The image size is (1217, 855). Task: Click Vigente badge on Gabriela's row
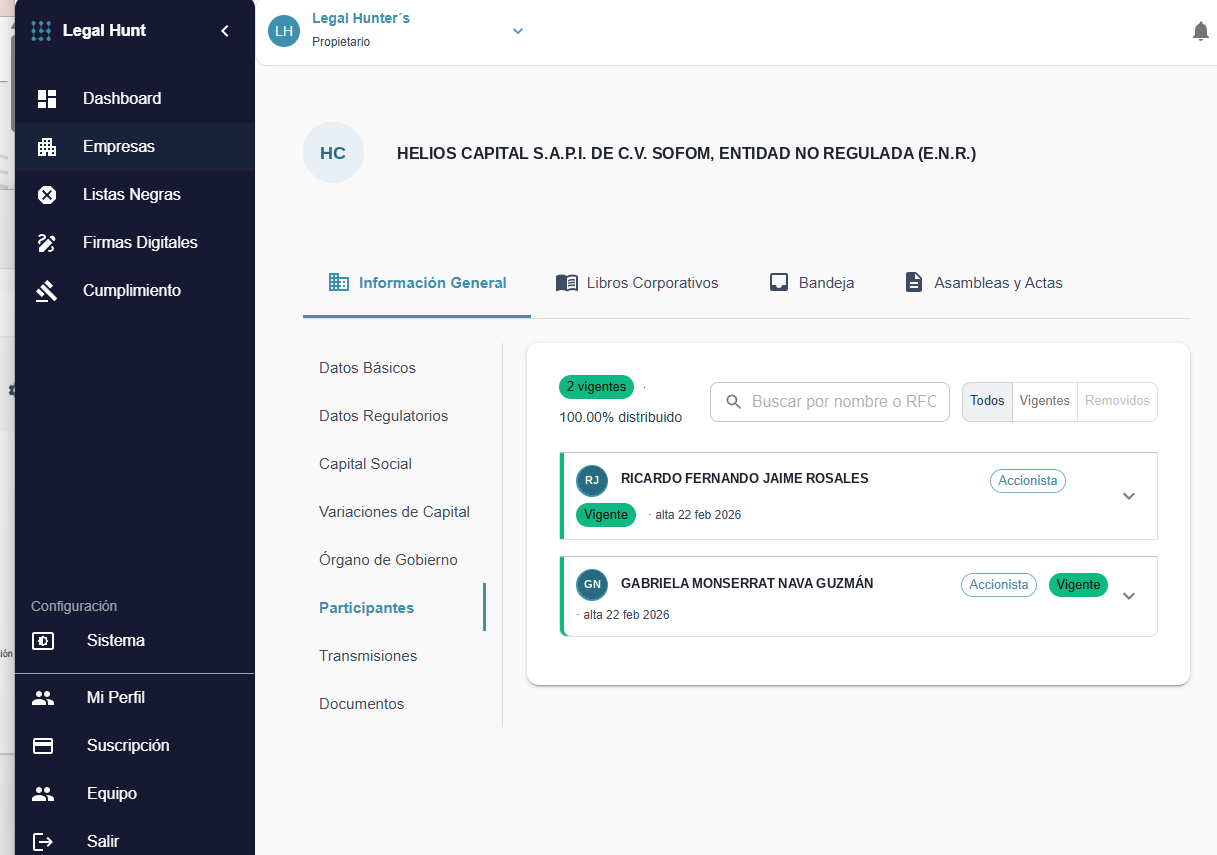coord(1078,585)
